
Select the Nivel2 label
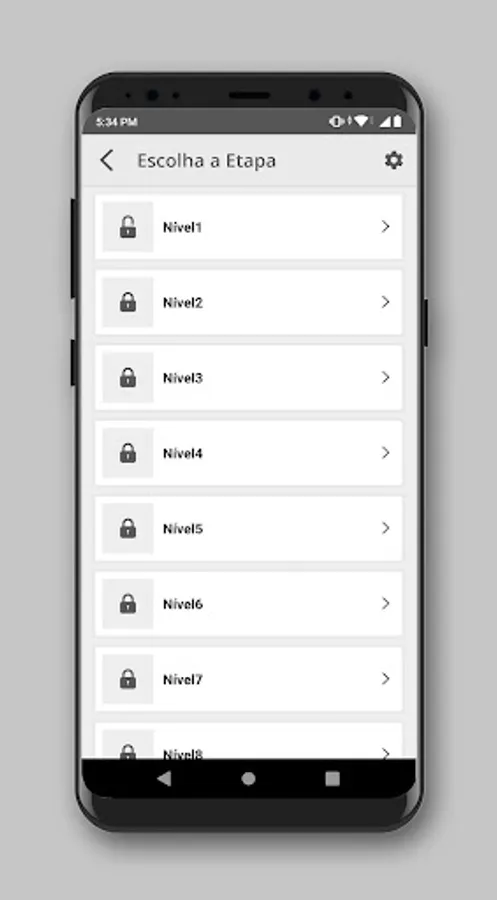[183, 302]
